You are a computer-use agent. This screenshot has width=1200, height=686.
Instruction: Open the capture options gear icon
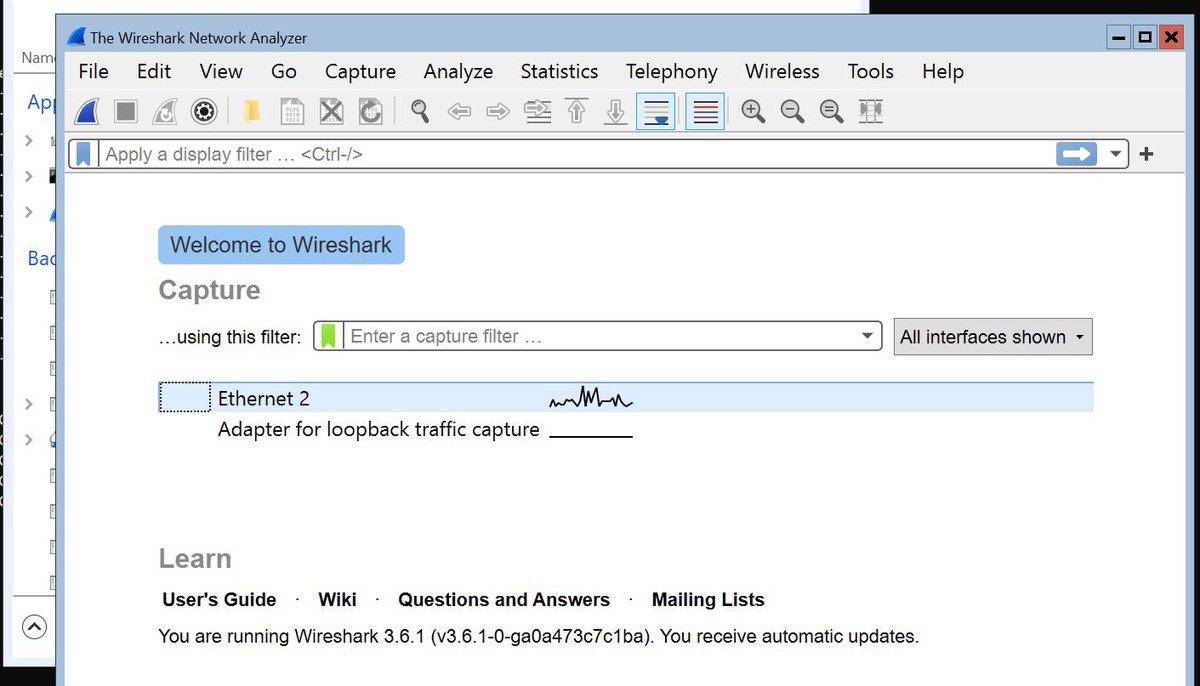point(204,111)
